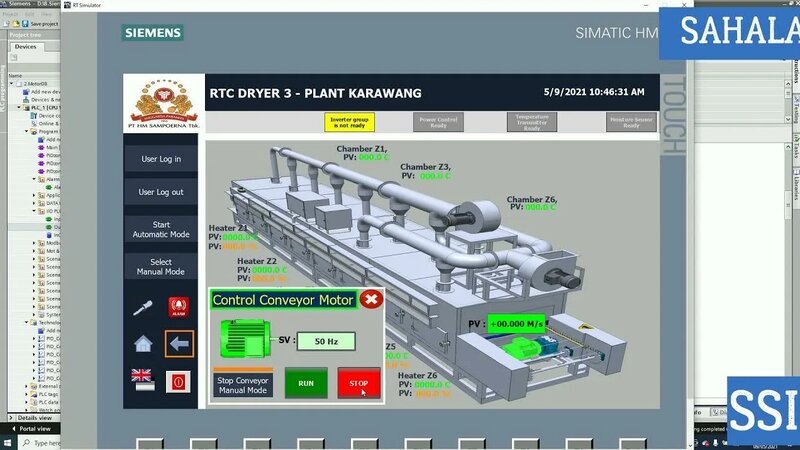The width and height of the screenshot is (800, 450).
Task: Click the Siemens logo
Action: click(153, 33)
